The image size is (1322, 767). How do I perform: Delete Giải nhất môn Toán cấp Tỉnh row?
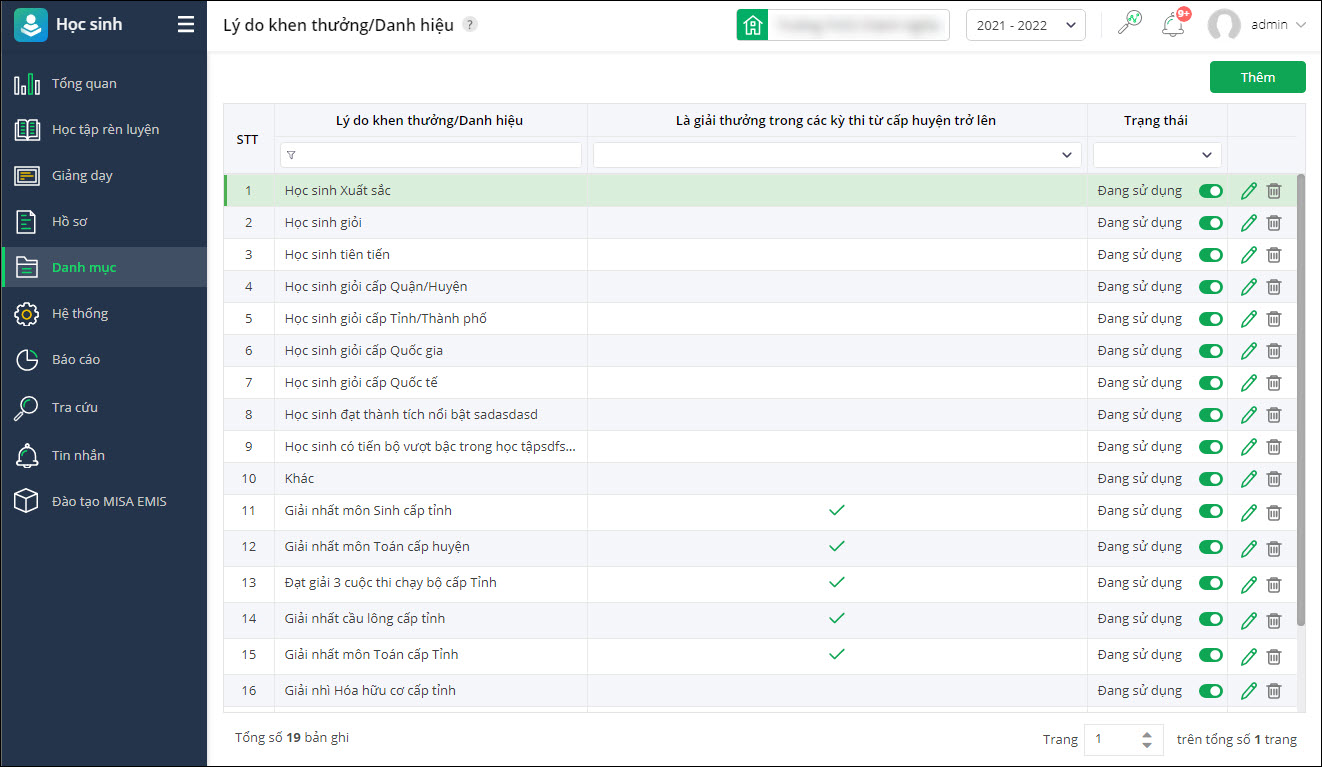1274,657
